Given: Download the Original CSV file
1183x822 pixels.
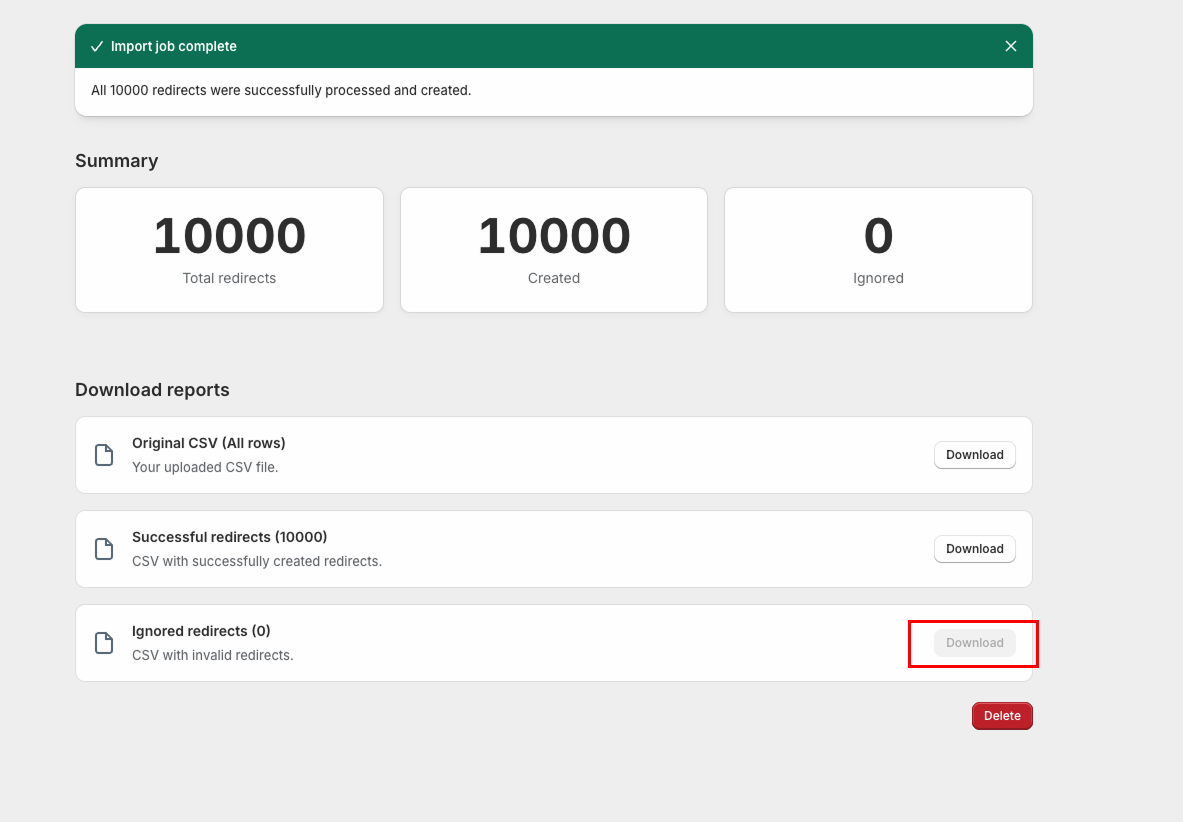Looking at the screenshot, I should (974, 454).
